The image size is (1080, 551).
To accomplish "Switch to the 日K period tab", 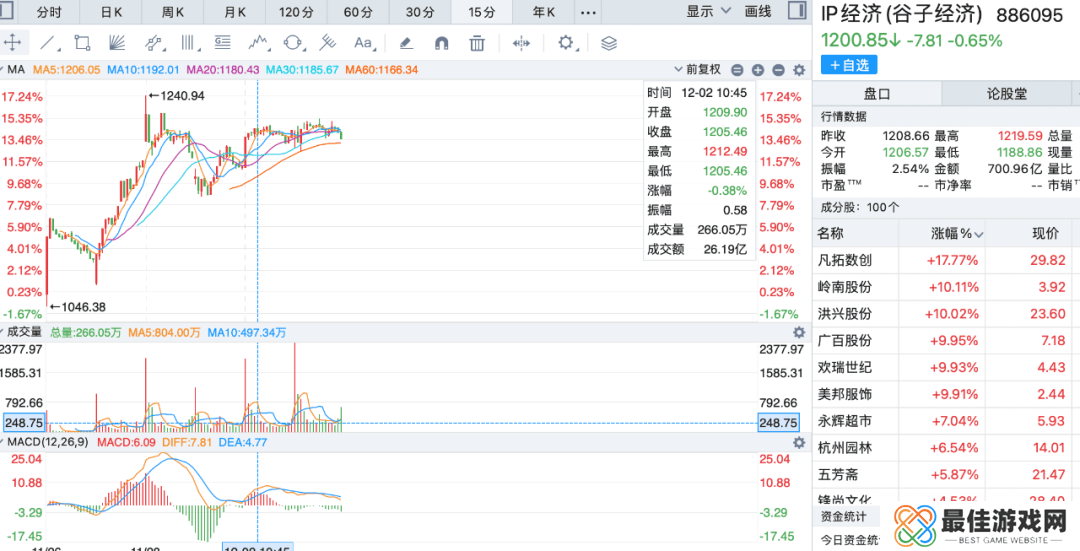I will (112, 12).
